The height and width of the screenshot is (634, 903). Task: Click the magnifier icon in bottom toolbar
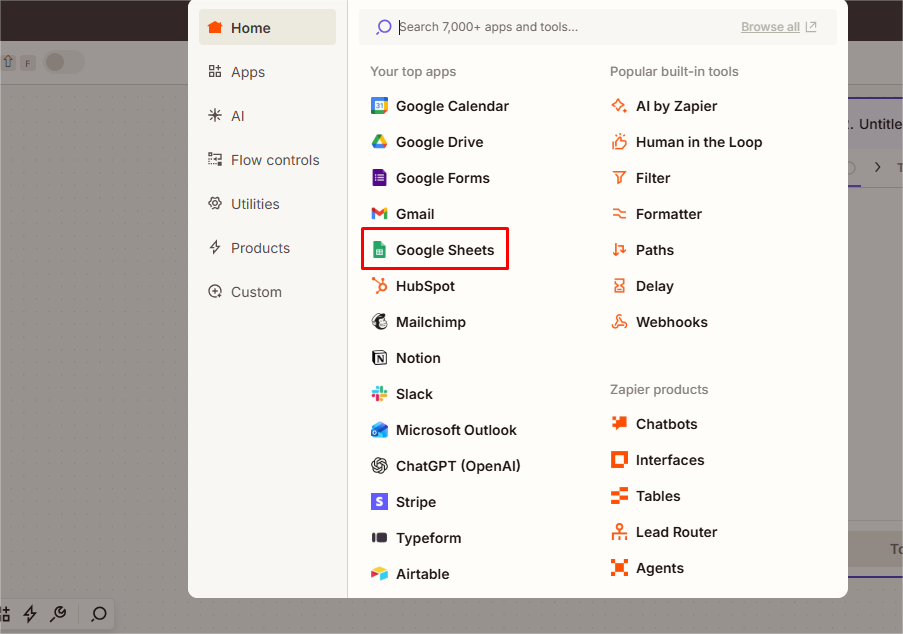[x=98, y=614]
